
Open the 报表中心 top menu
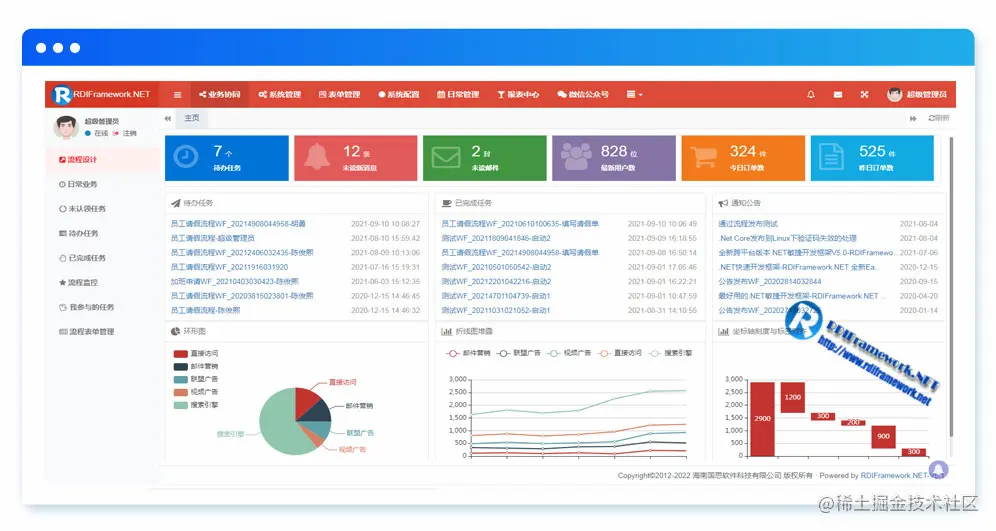[518, 95]
